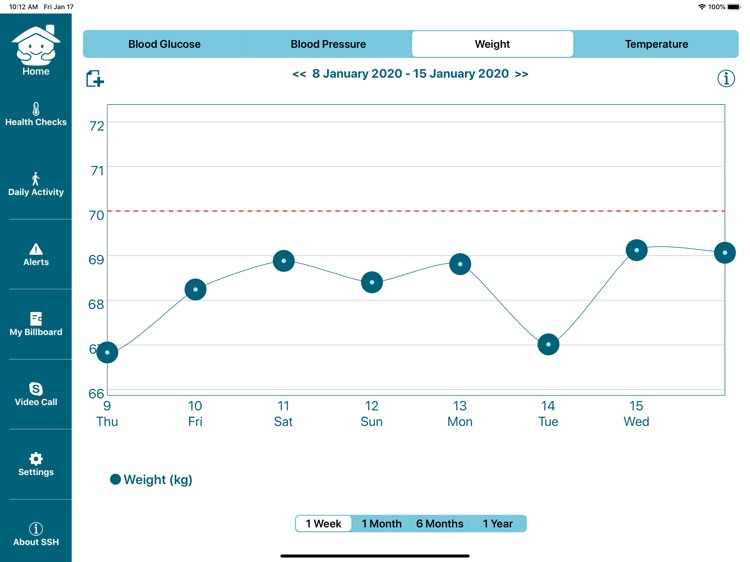Viewport: 750px width, 562px height.
Task: Open Settings gear icon
Action: click(x=36, y=459)
